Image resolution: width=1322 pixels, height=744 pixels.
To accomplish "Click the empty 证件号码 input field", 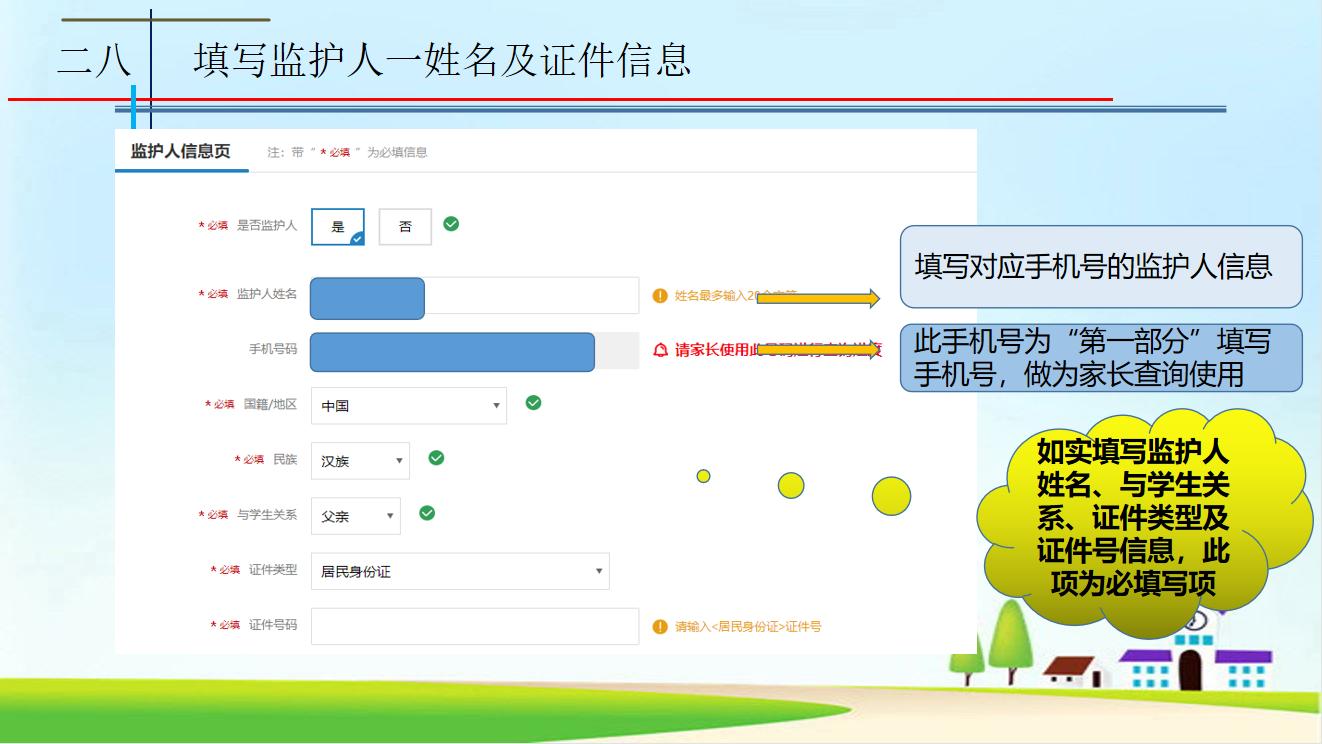I will [x=475, y=627].
